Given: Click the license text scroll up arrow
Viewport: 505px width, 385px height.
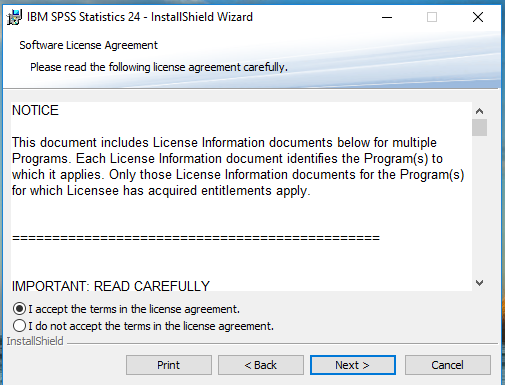Looking at the screenshot, I should 479,111.
